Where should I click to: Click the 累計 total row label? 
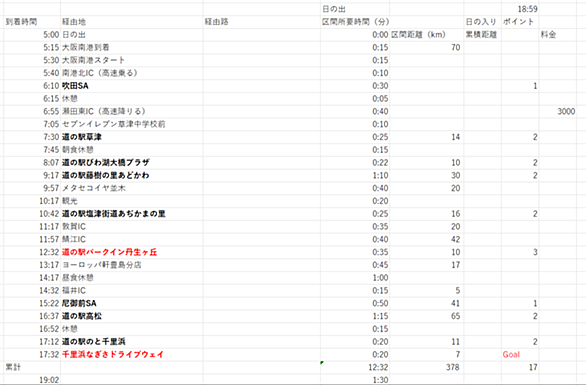(32, 367)
